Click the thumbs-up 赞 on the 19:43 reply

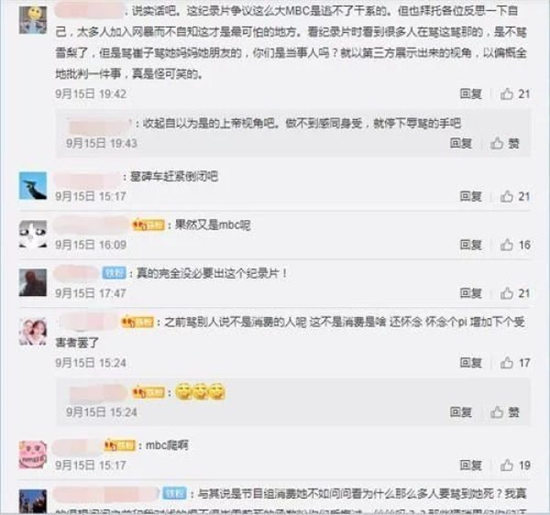pos(504,143)
